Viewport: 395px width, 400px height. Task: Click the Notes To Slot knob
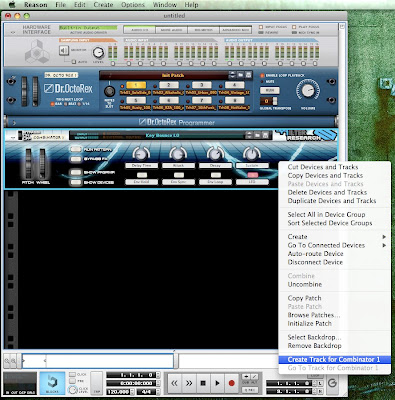click(x=109, y=91)
